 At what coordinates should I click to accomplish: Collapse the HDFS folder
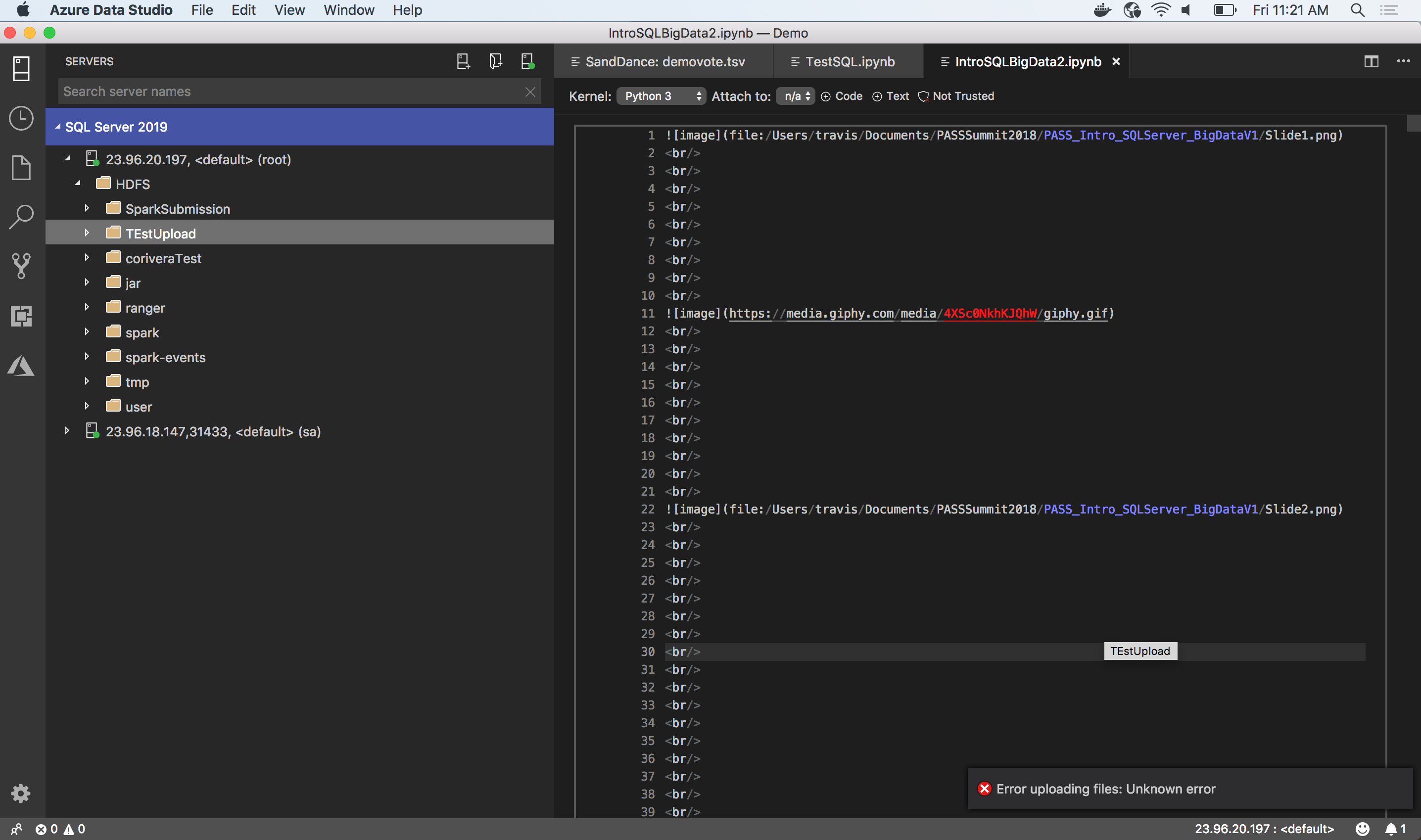78,184
